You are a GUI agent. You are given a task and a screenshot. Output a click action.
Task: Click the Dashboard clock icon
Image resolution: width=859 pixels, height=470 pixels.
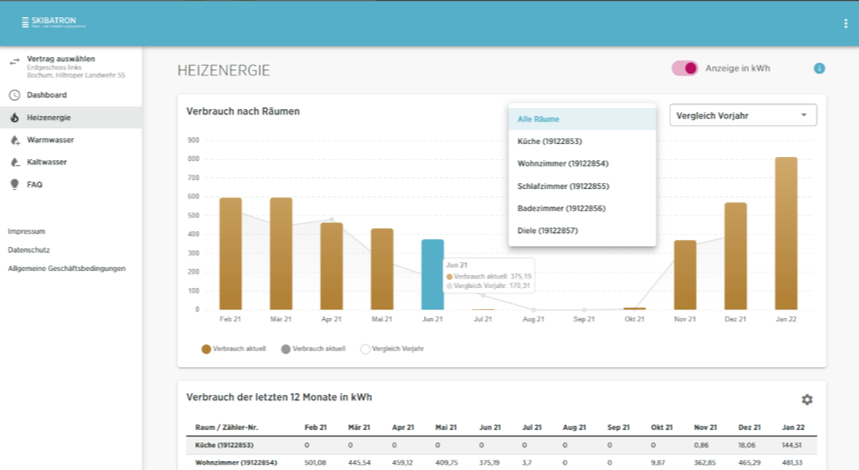coord(14,95)
